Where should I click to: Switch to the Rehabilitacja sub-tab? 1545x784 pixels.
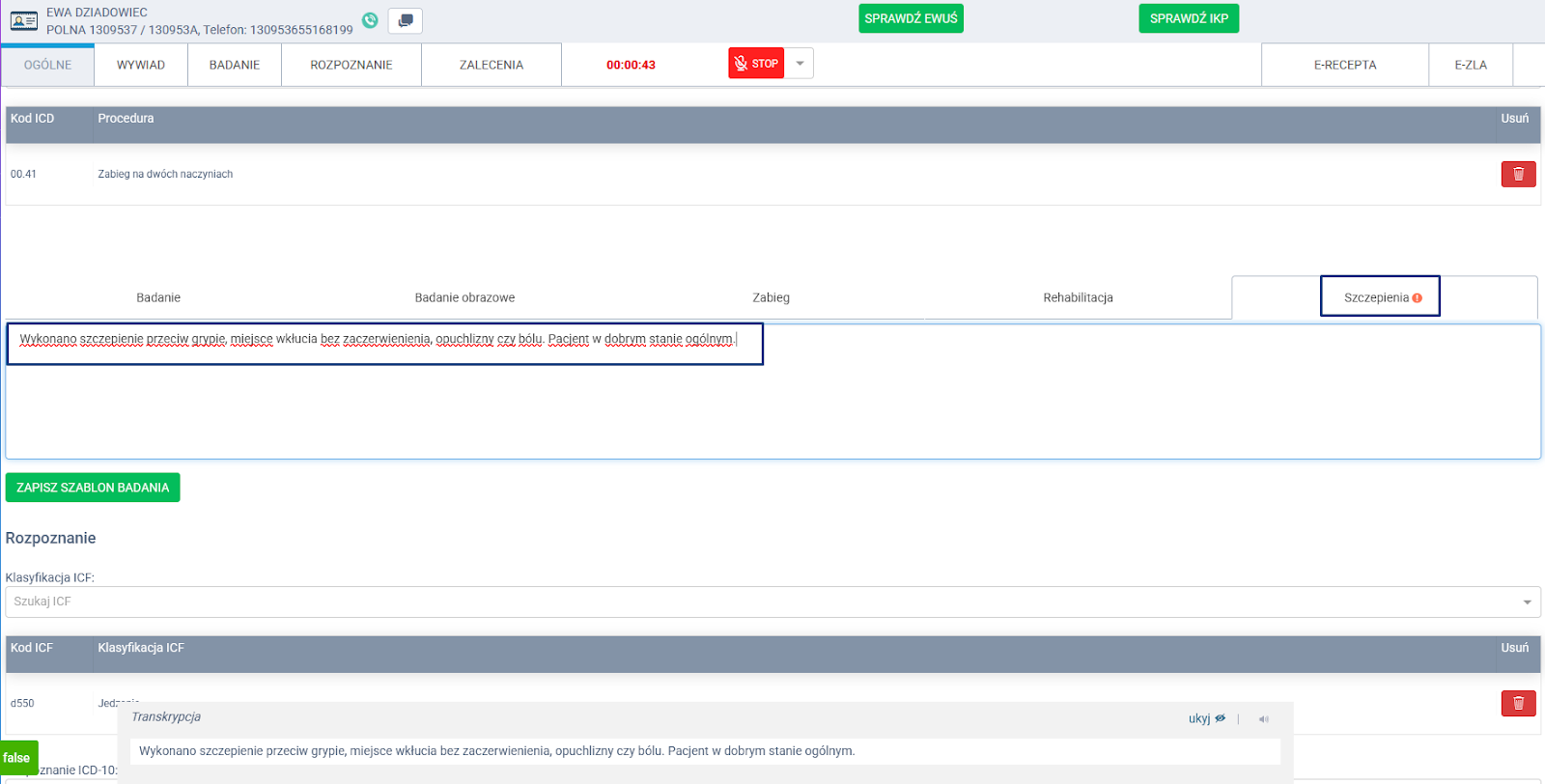1078,297
